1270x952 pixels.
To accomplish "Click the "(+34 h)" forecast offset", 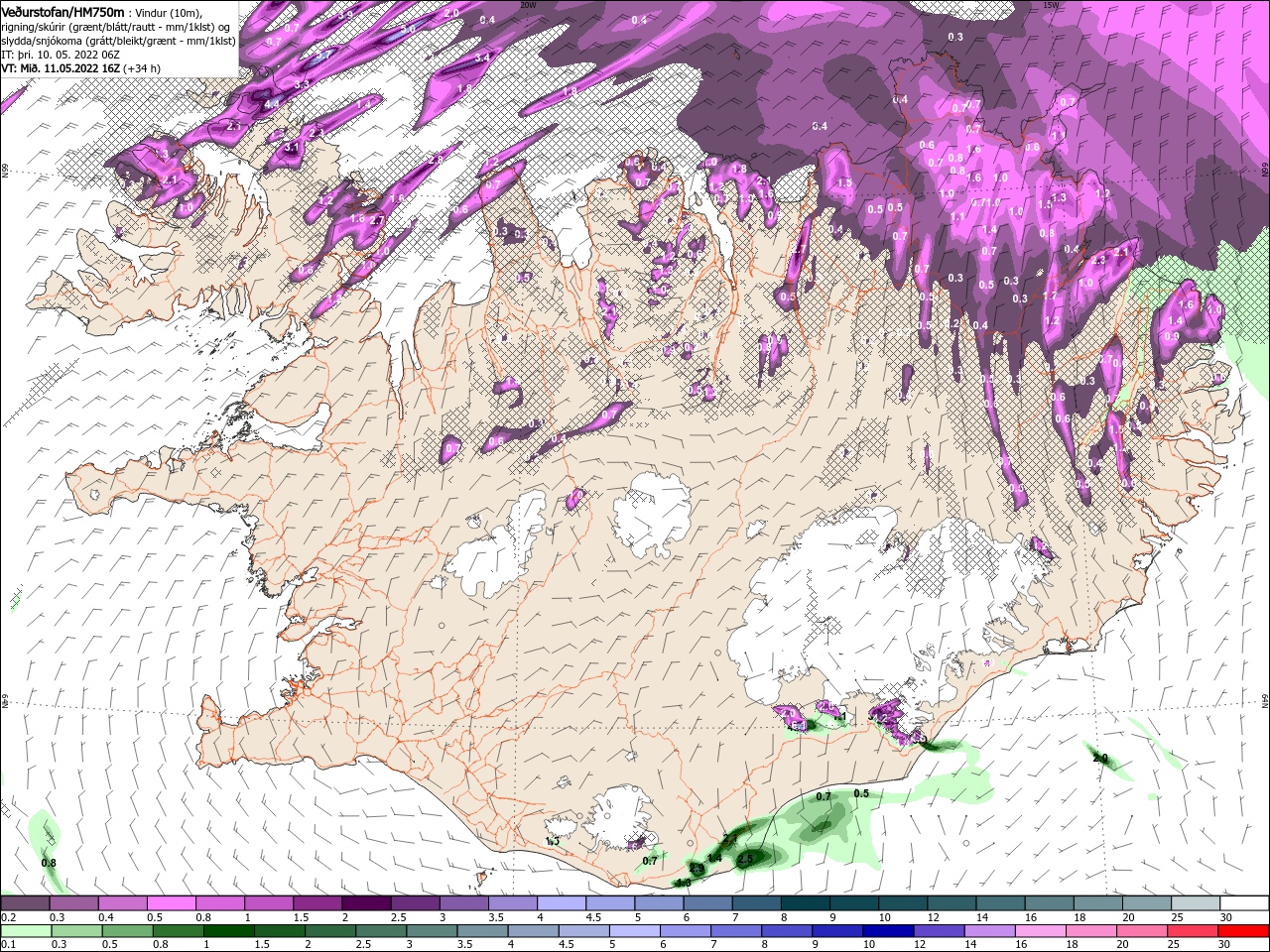I will [x=141, y=68].
